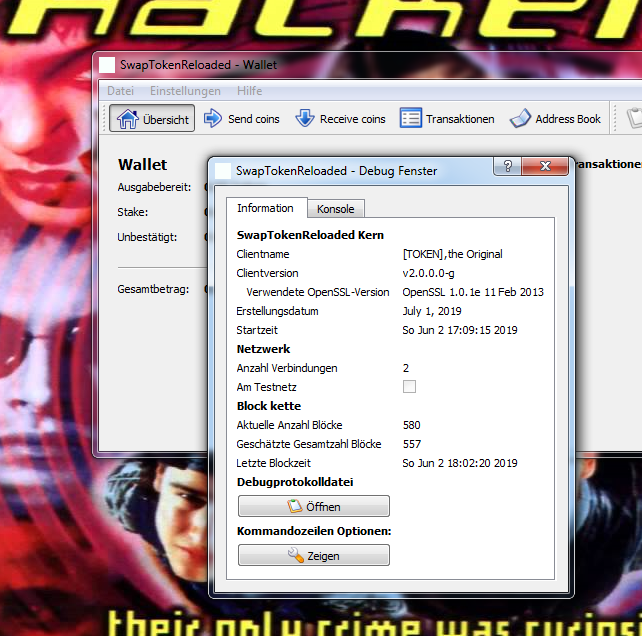642x637 pixels.
Task: Click the Clientname label
Action: 263,254
